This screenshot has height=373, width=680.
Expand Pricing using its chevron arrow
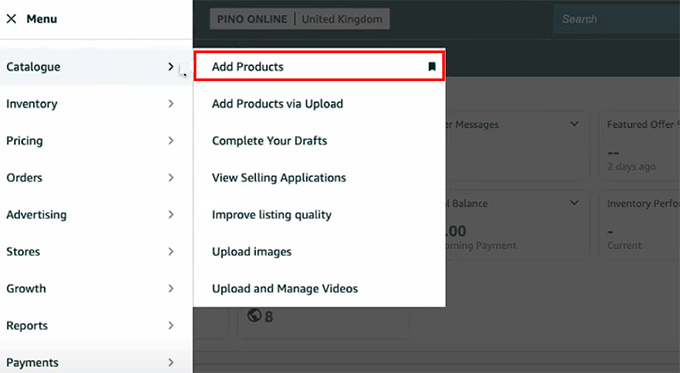[171, 141]
